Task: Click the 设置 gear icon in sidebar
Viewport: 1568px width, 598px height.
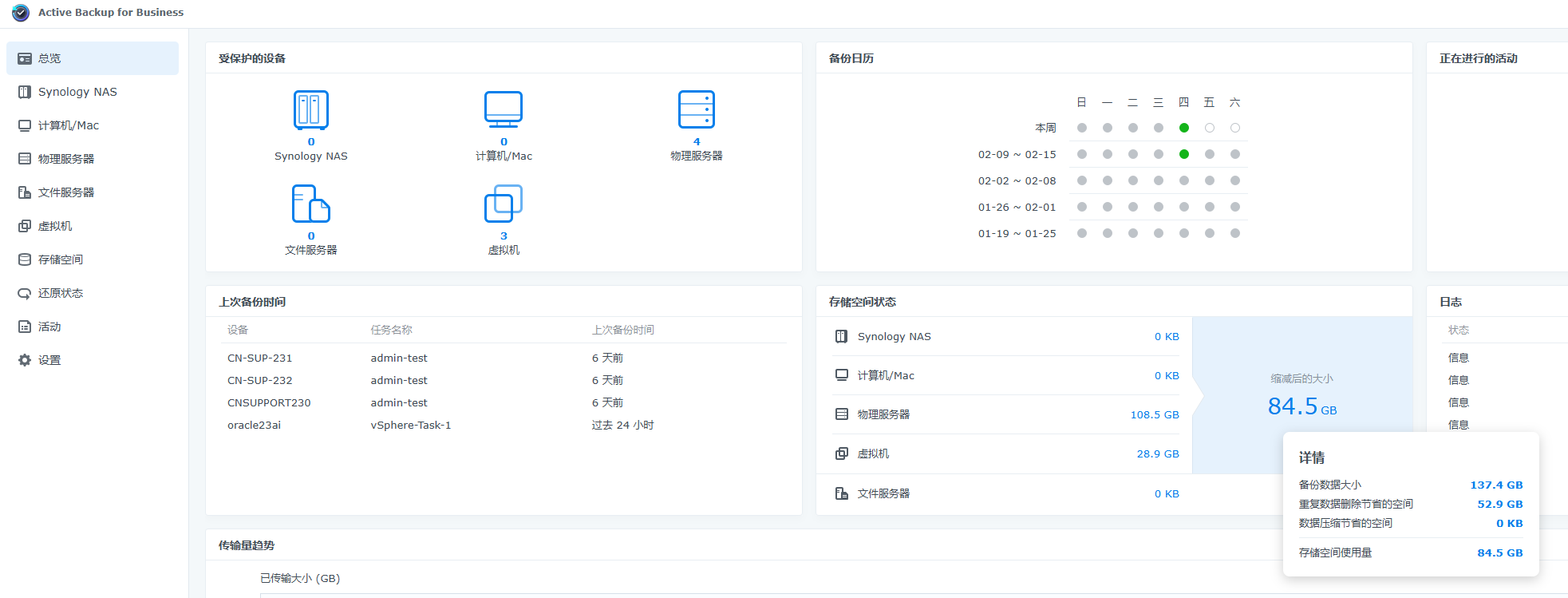Action: tap(25, 360)
